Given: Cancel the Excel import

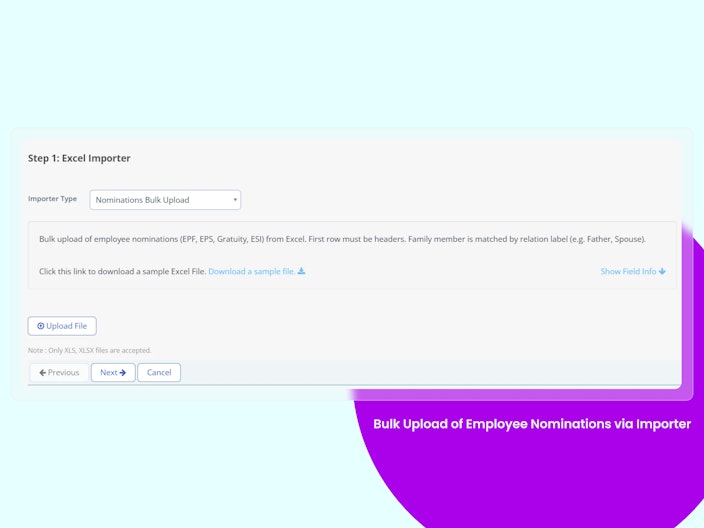Looking at the screenshot, I should [x=159, y=373].
